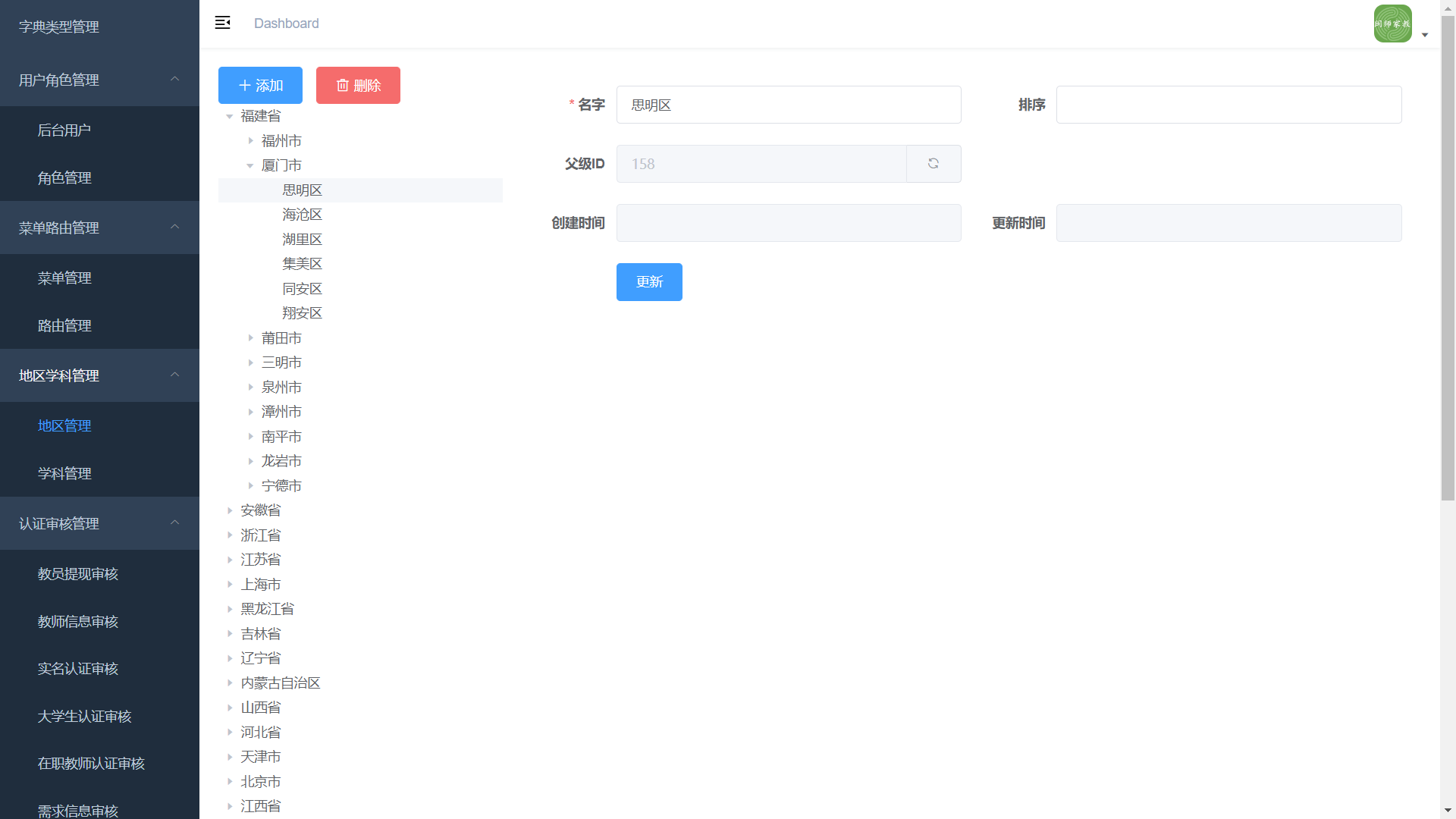1456x819 pixels.
Task: Click the 排序 input field
Action: 1228,105
